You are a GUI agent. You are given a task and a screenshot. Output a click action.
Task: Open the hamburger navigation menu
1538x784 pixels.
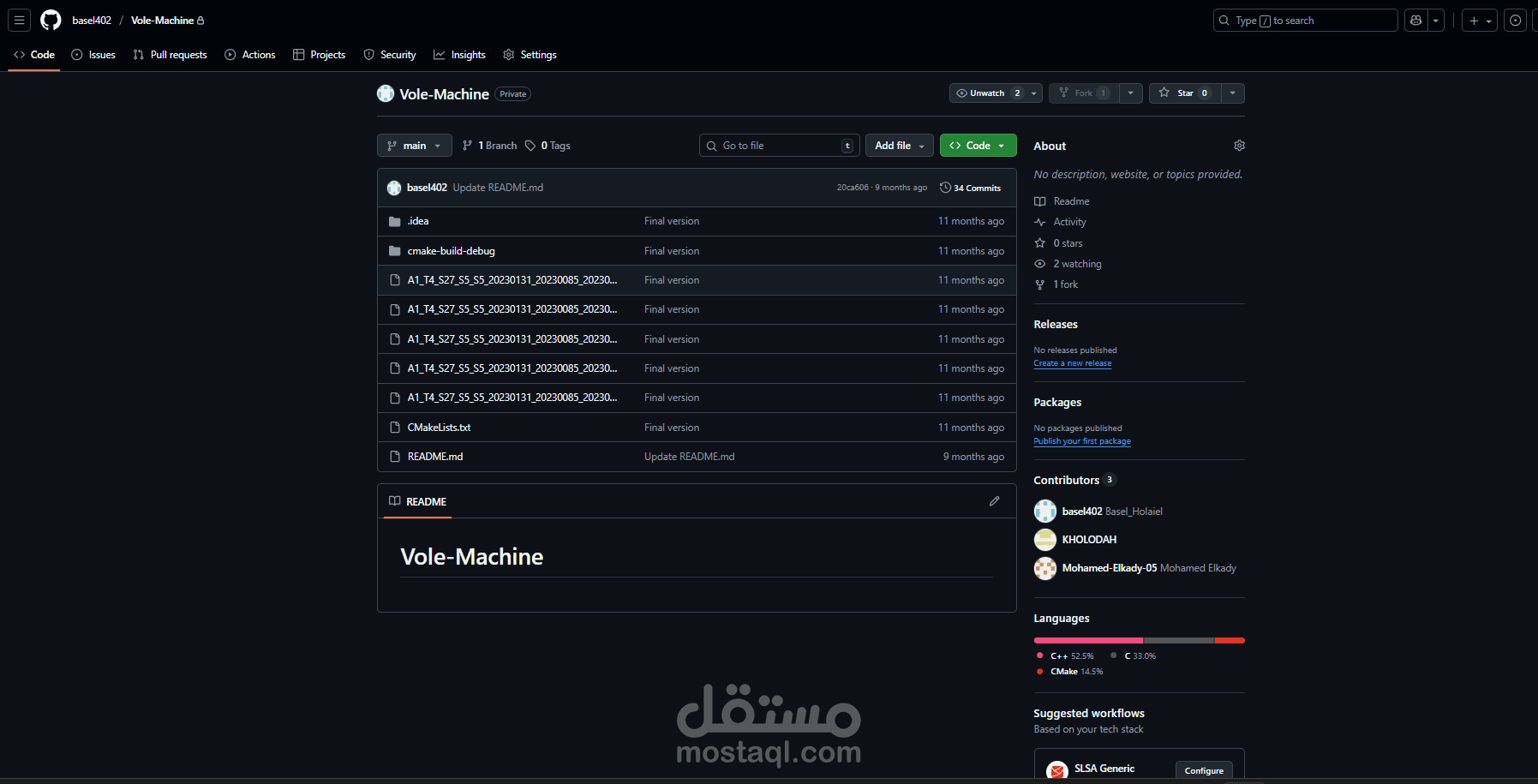19,20
